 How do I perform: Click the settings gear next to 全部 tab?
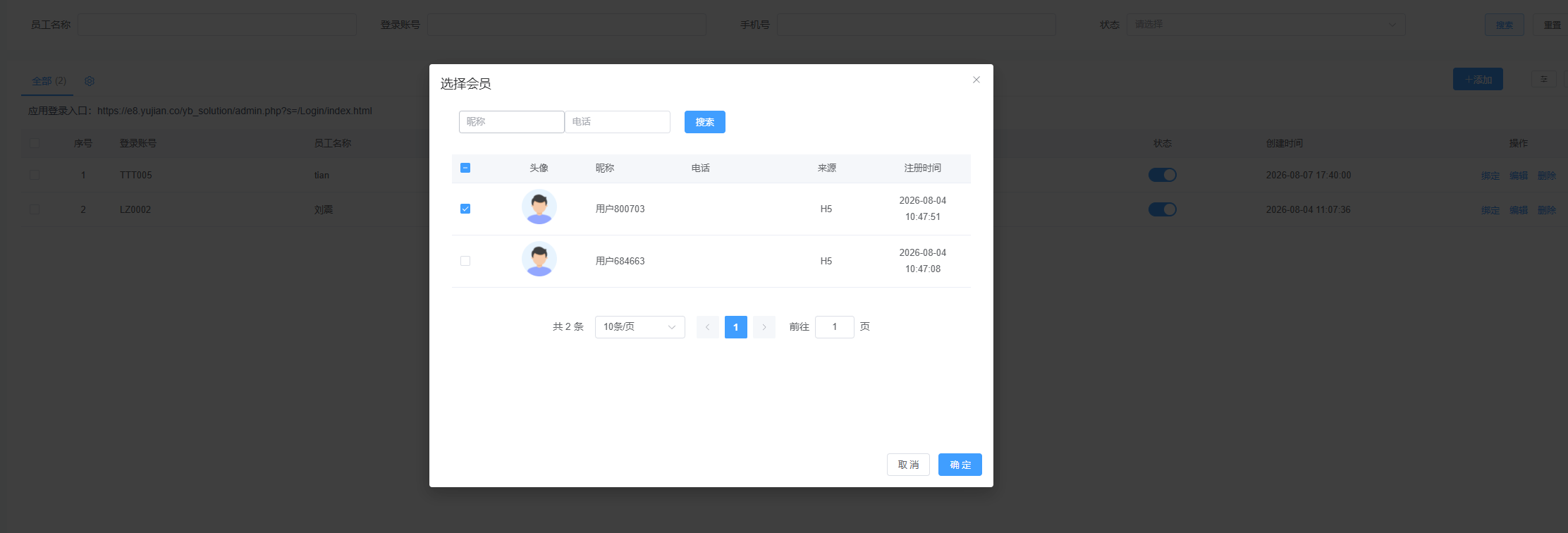pyautogui.click(x=90, y=81)
